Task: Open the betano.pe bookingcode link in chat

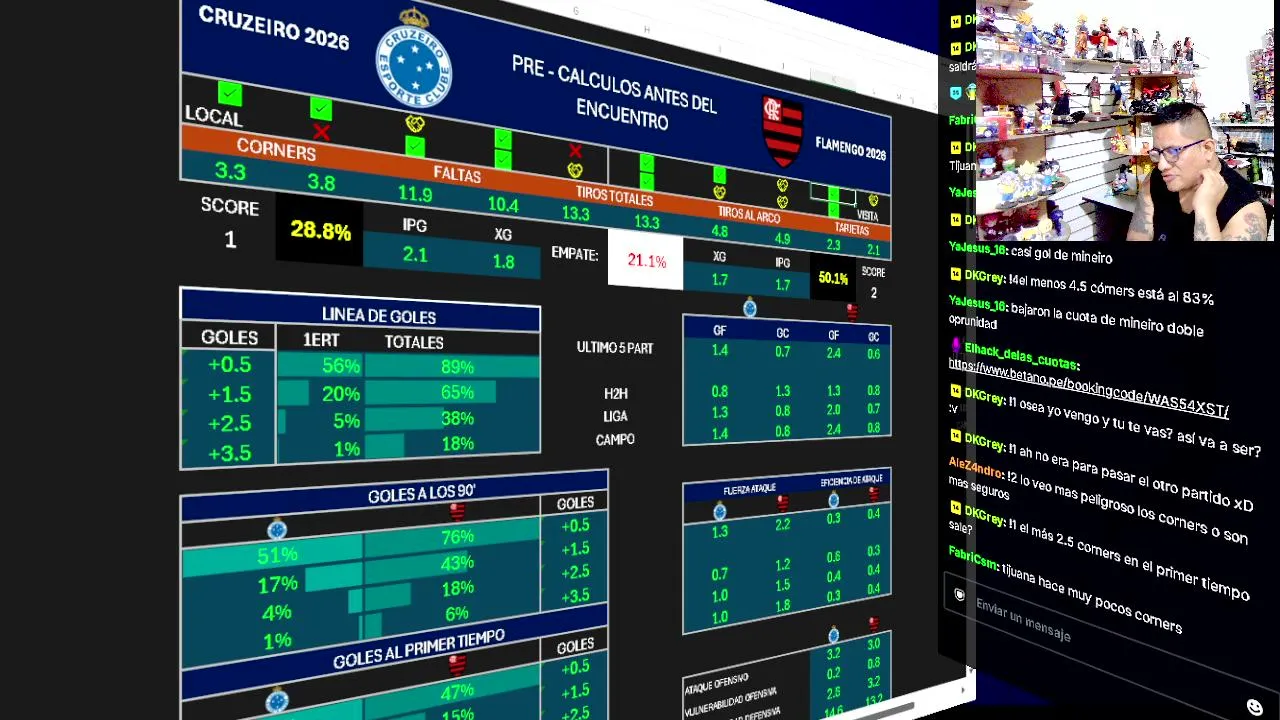Action: [x=1088, y=387]
